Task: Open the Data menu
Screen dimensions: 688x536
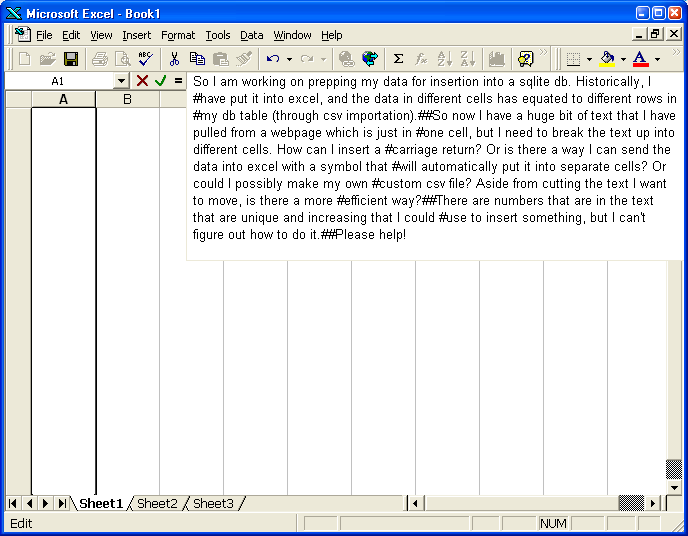Action: pyautogui.click(x=252, y=35)
